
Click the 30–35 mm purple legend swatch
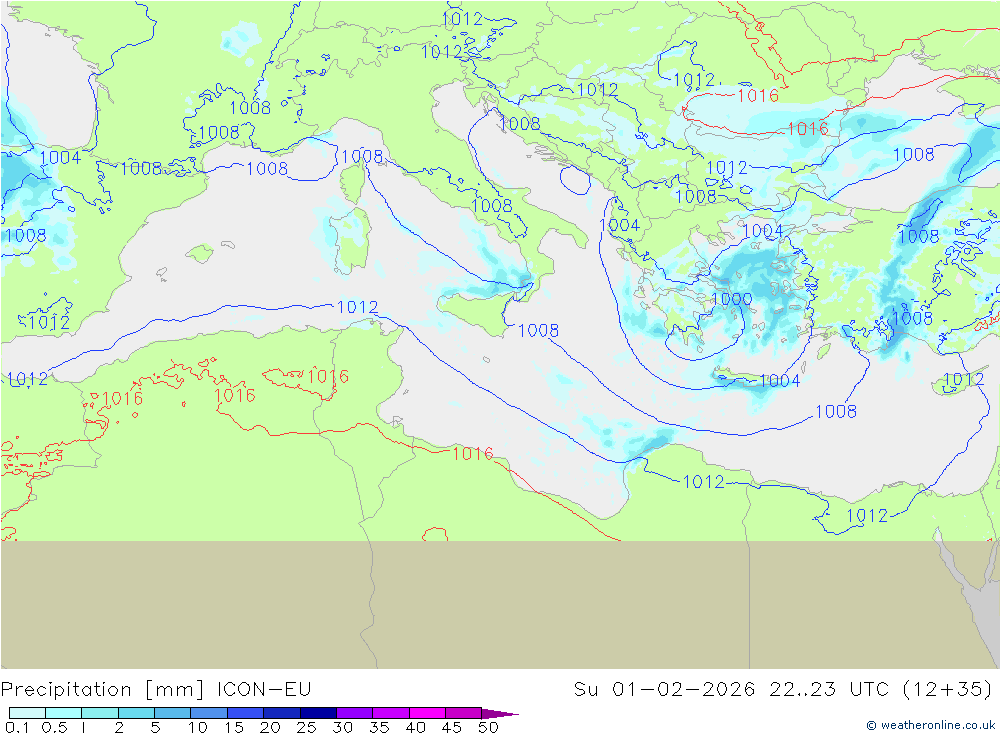tap(355, 713)
